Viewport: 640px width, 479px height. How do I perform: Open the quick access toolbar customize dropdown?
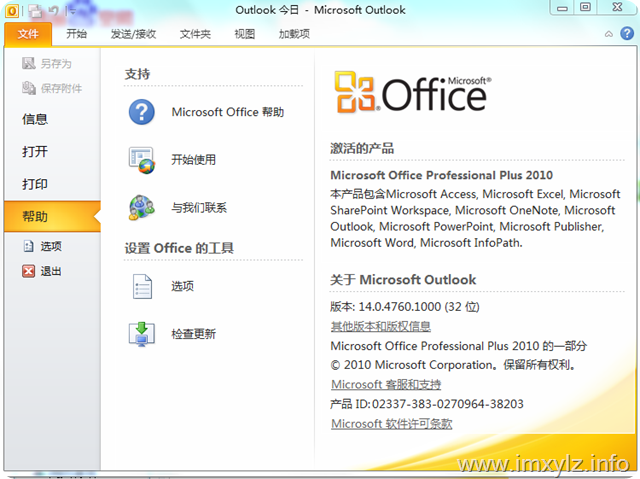72,11
